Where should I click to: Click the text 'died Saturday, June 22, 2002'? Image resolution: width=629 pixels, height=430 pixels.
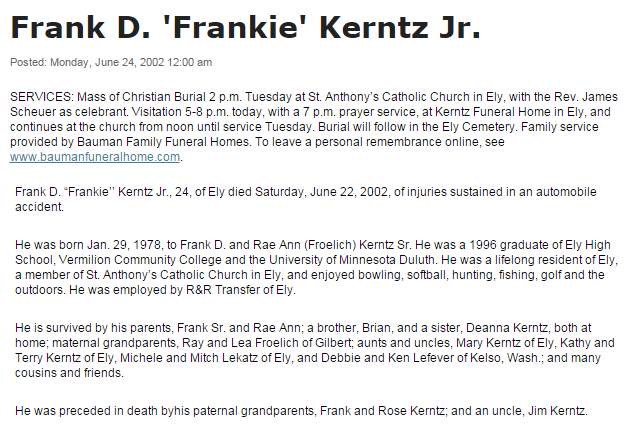(x=308, y=192)
